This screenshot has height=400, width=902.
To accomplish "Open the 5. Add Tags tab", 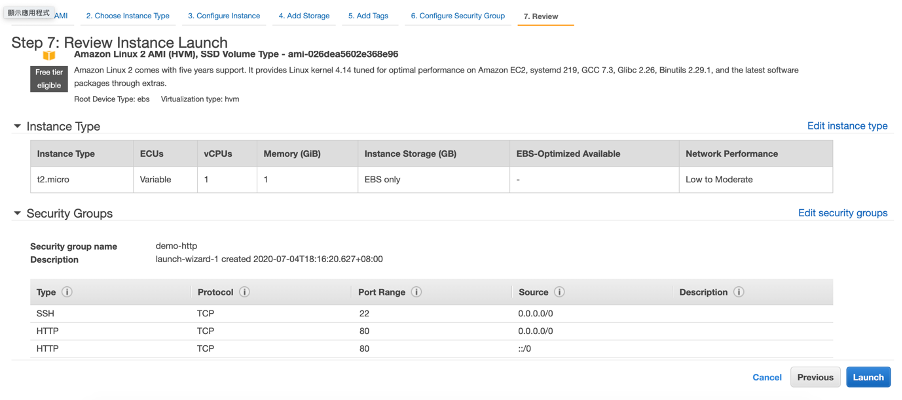I will click(x=372, y=16).
